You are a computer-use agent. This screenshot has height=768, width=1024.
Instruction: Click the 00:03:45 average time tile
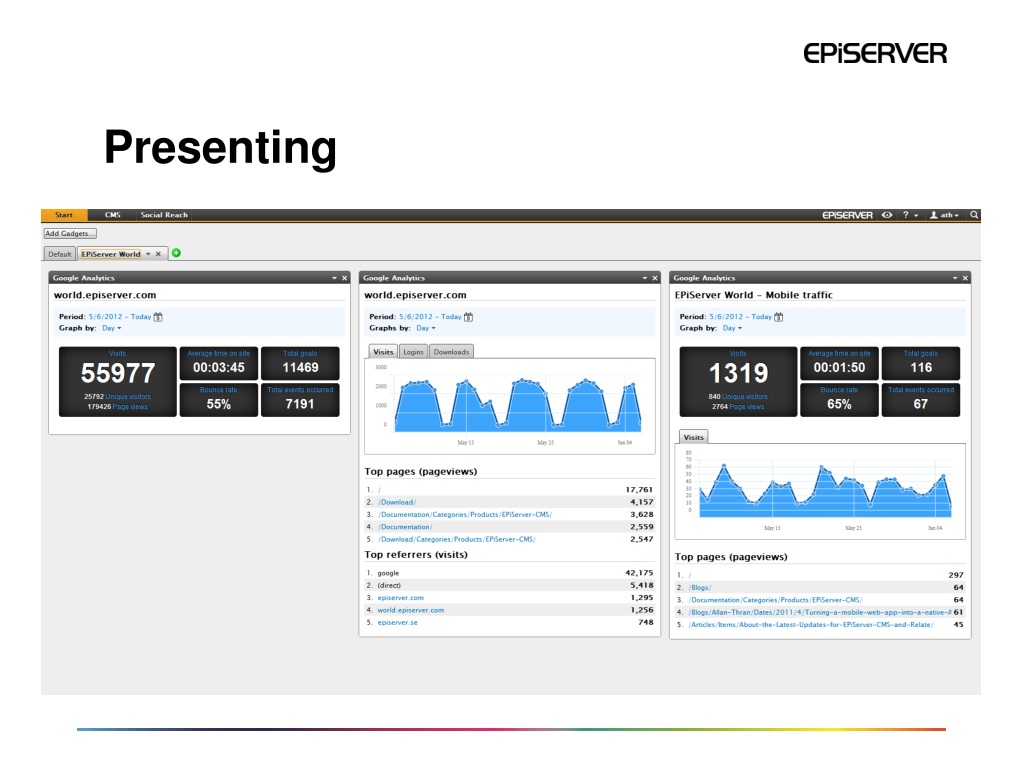(219, 364)
